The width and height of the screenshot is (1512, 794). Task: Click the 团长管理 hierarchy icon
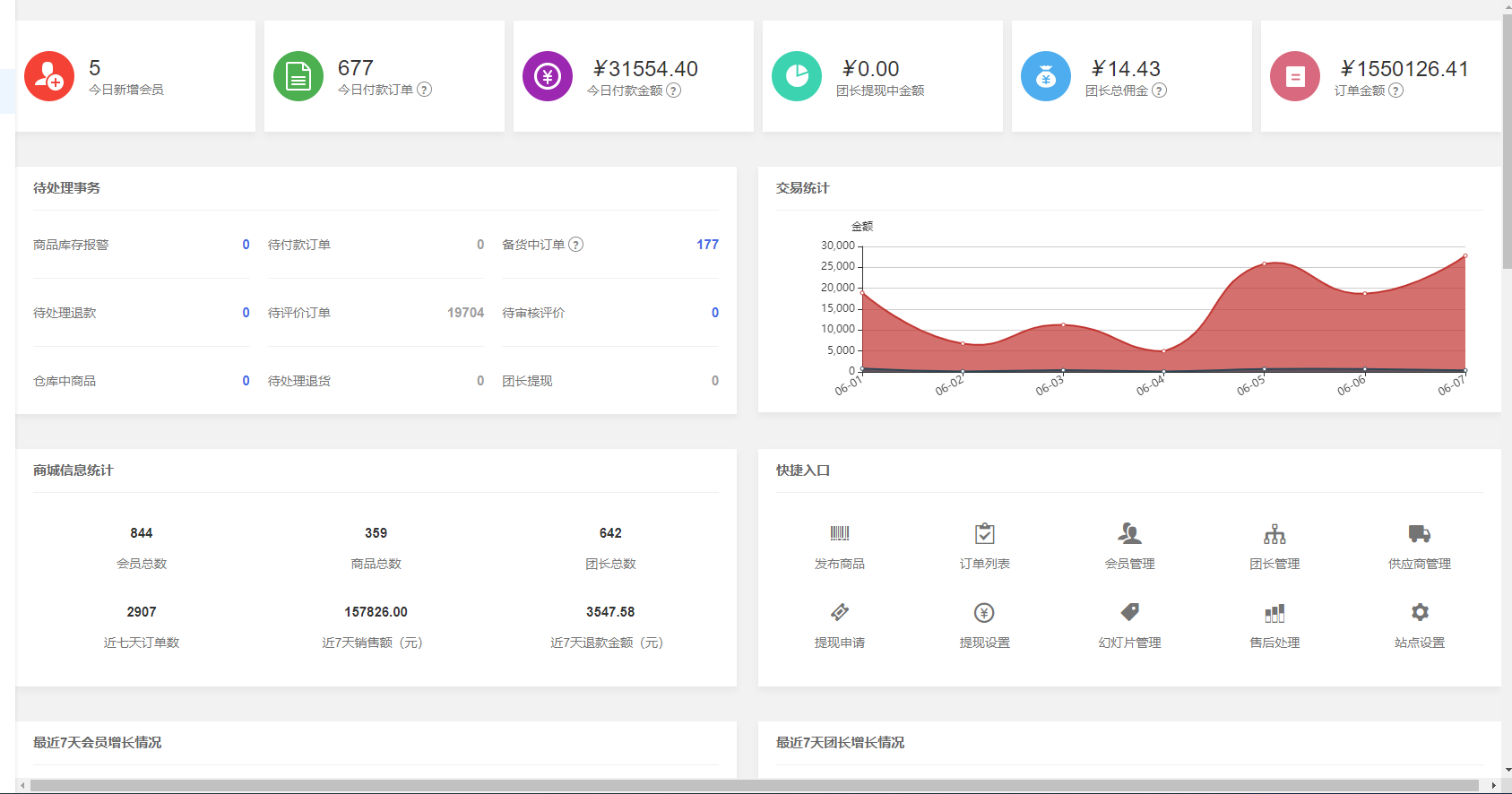tap(1274, 534)
